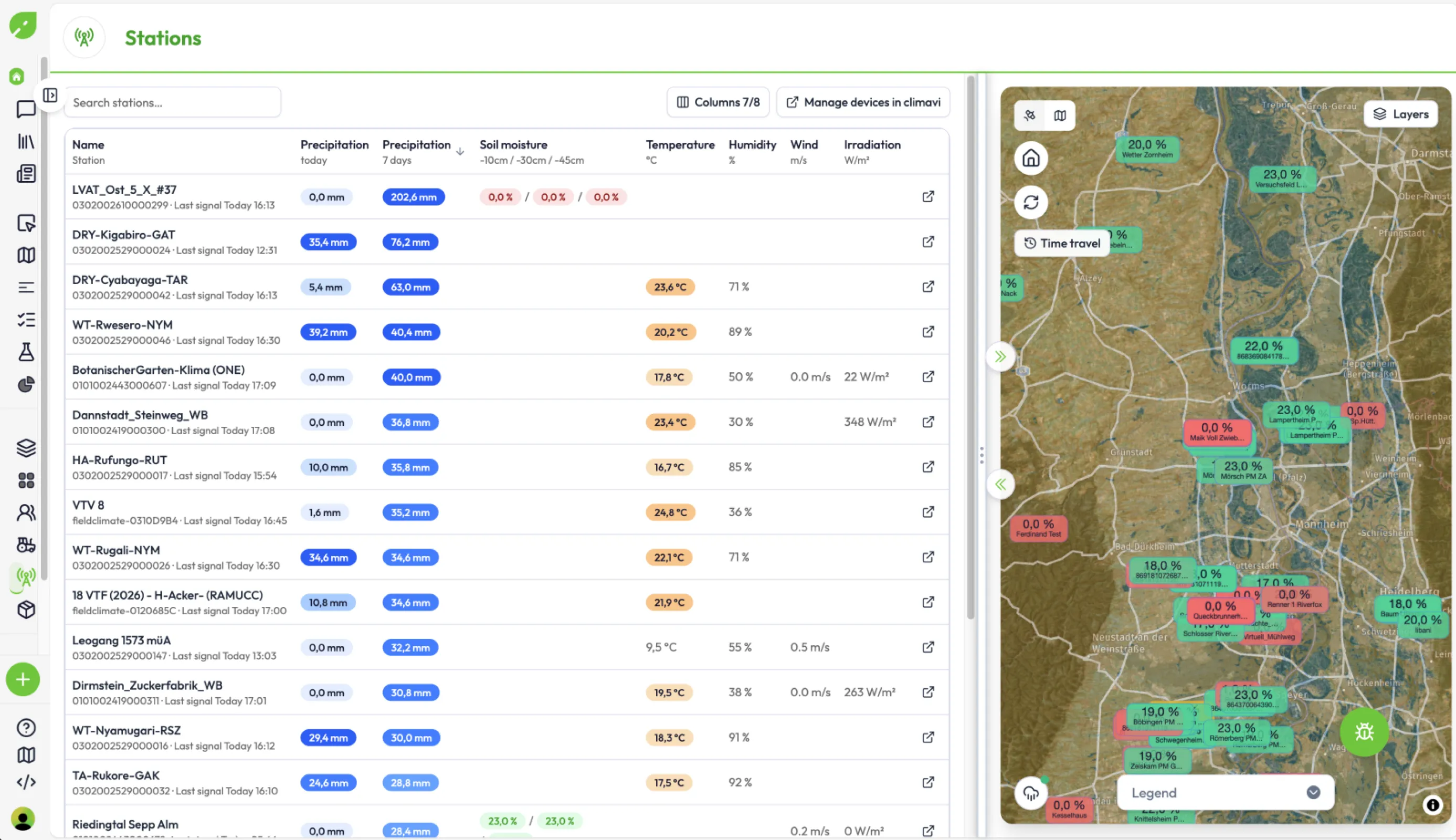1456x840 pixels.
Task: Select the LVAT_Ost_5_X_#37 station row
Action: (507, 197)
